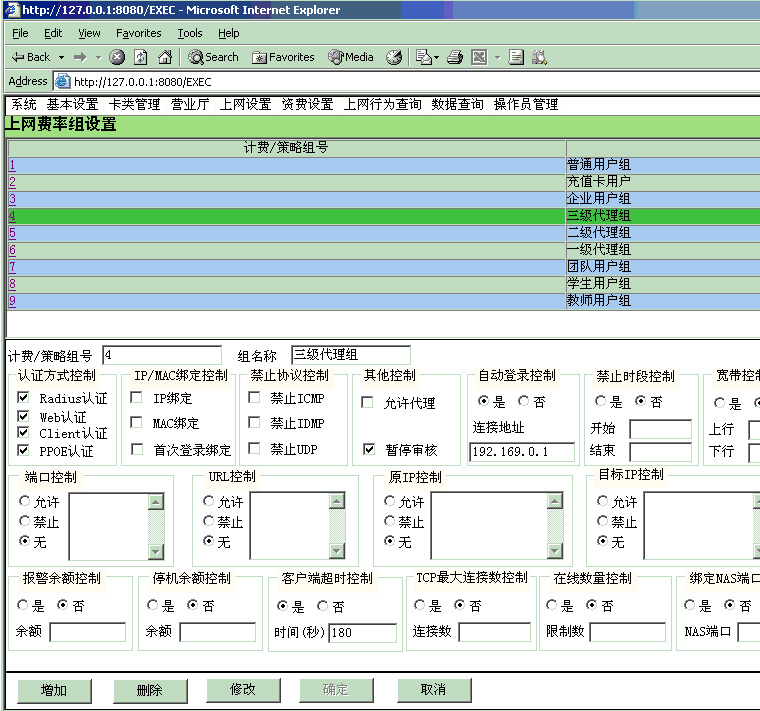The width and height of the screenshot is (760, 711).
Task: Click the 修改 button
Action: [243, 689]
